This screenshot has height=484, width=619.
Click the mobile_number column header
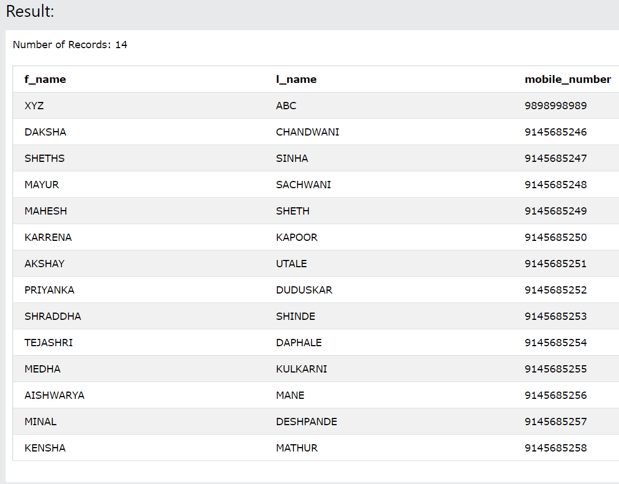(567, 79)
